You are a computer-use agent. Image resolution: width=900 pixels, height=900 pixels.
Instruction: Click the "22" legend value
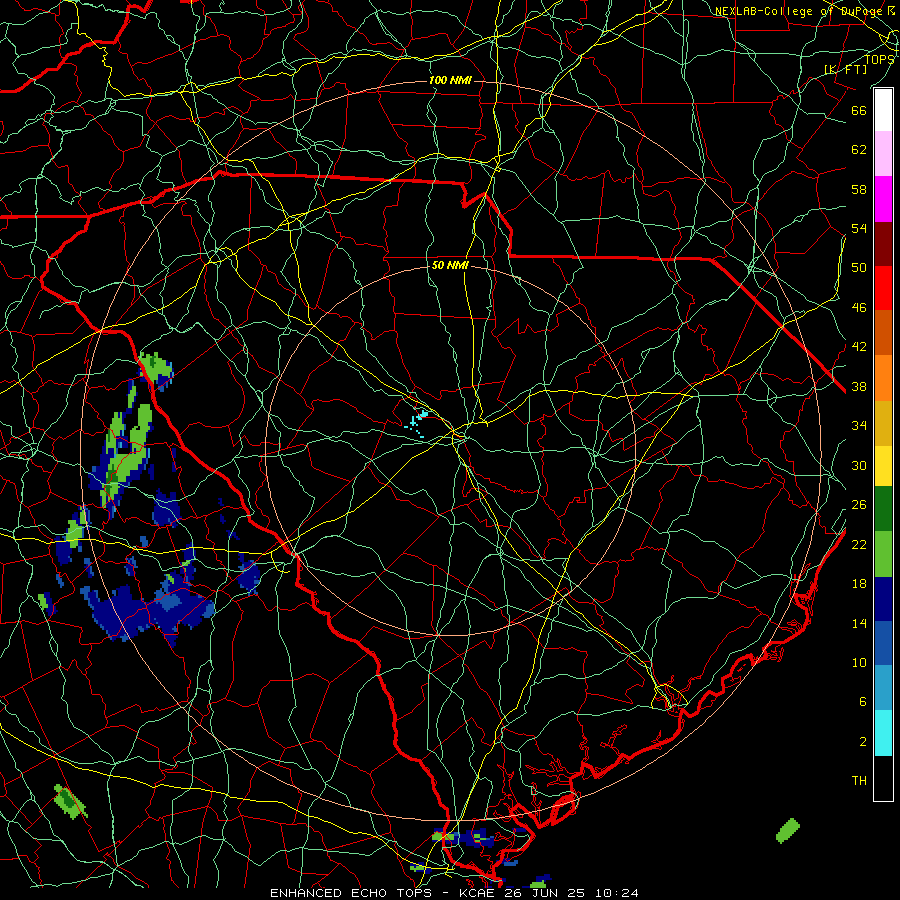tap(859, 545)
